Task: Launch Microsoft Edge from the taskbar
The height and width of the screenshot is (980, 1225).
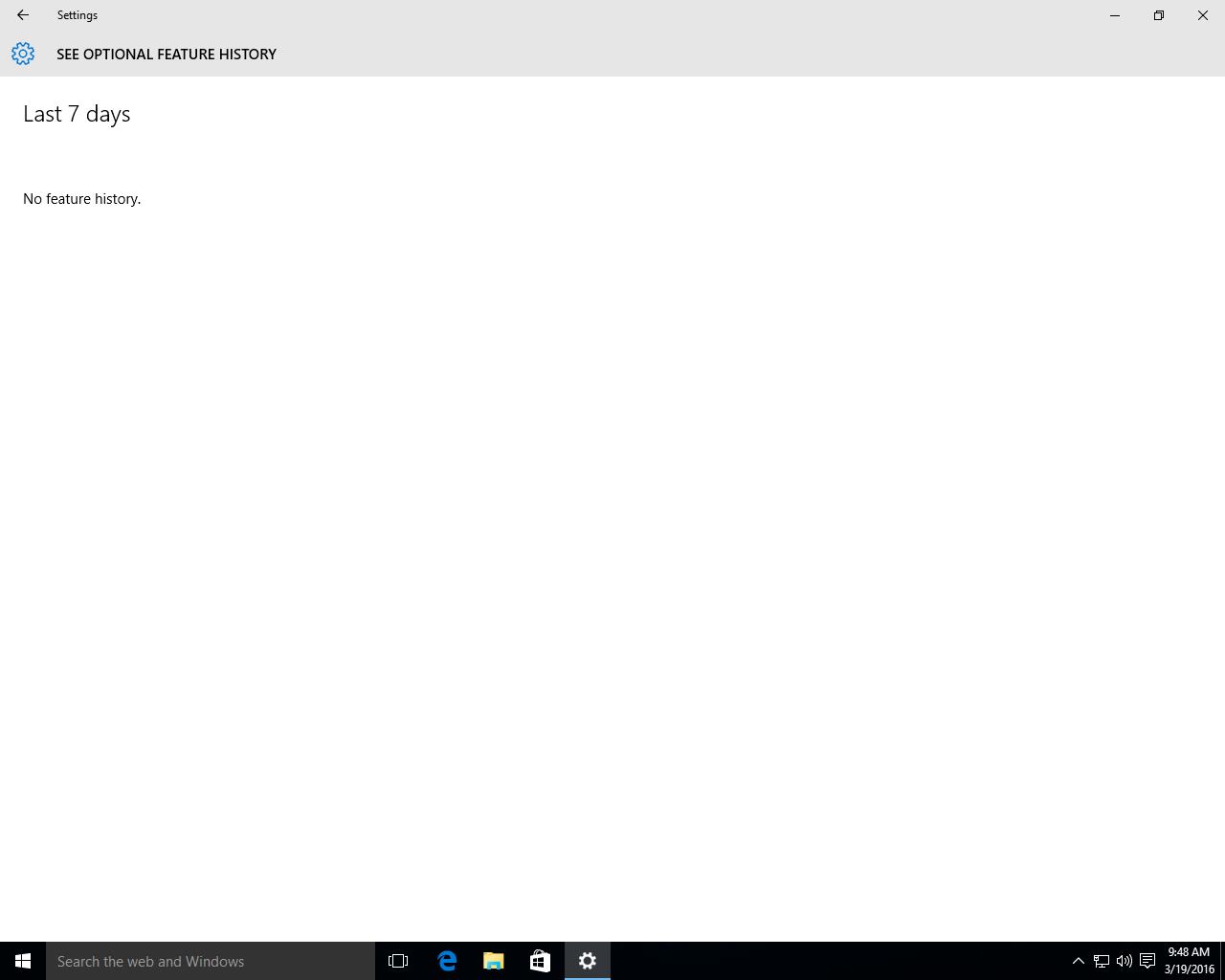Action: click(447, 961)
